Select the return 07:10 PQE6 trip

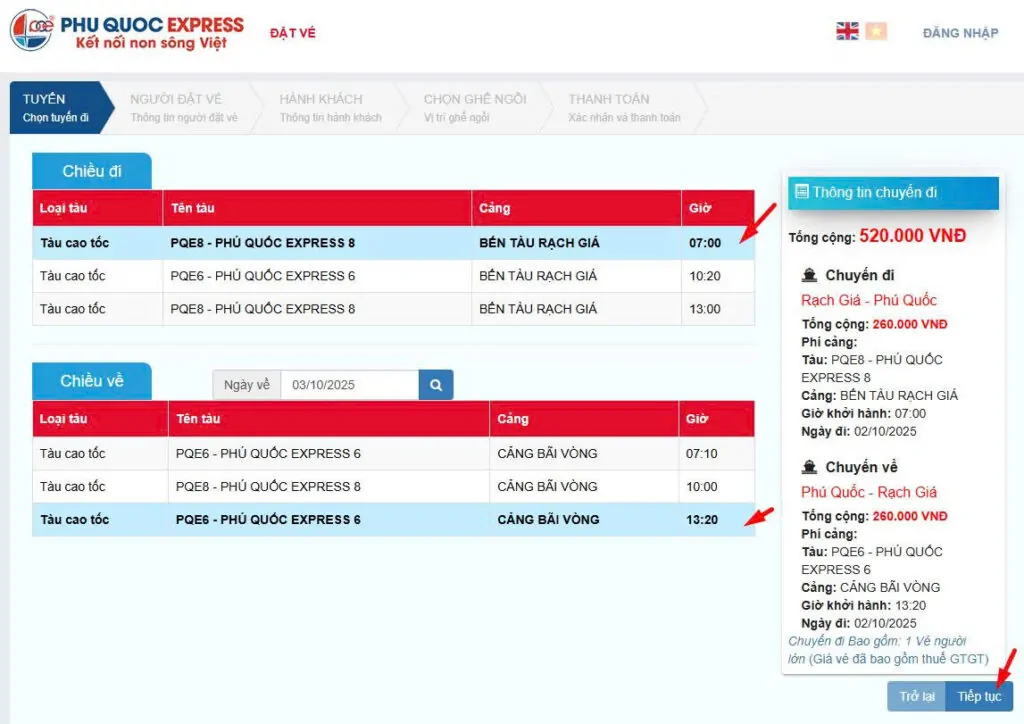pyautogui.click(x=394, y=453)
